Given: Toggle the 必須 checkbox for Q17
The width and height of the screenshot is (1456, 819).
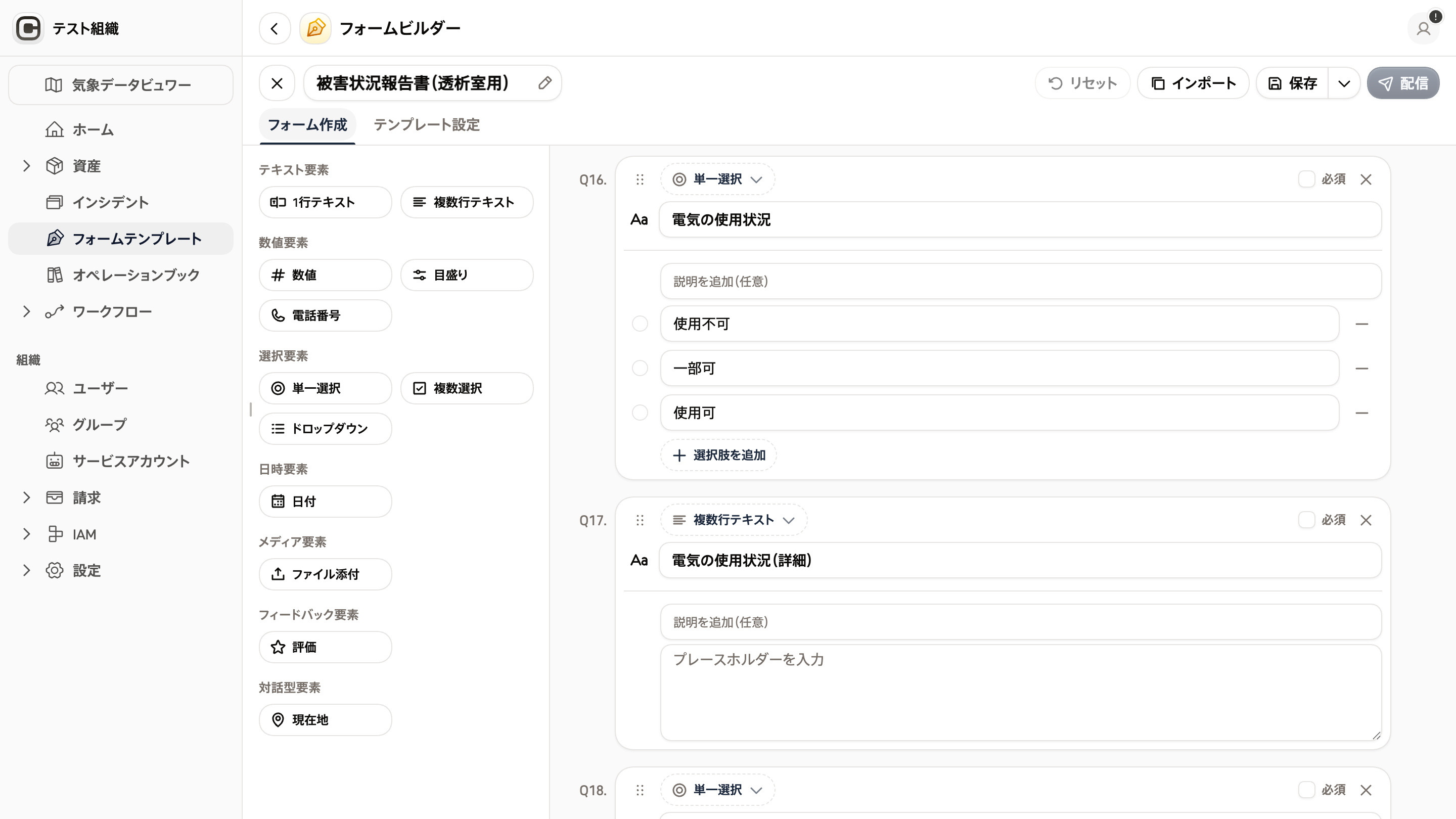Looking at the screenshot, I should [x=1306, y=520].
